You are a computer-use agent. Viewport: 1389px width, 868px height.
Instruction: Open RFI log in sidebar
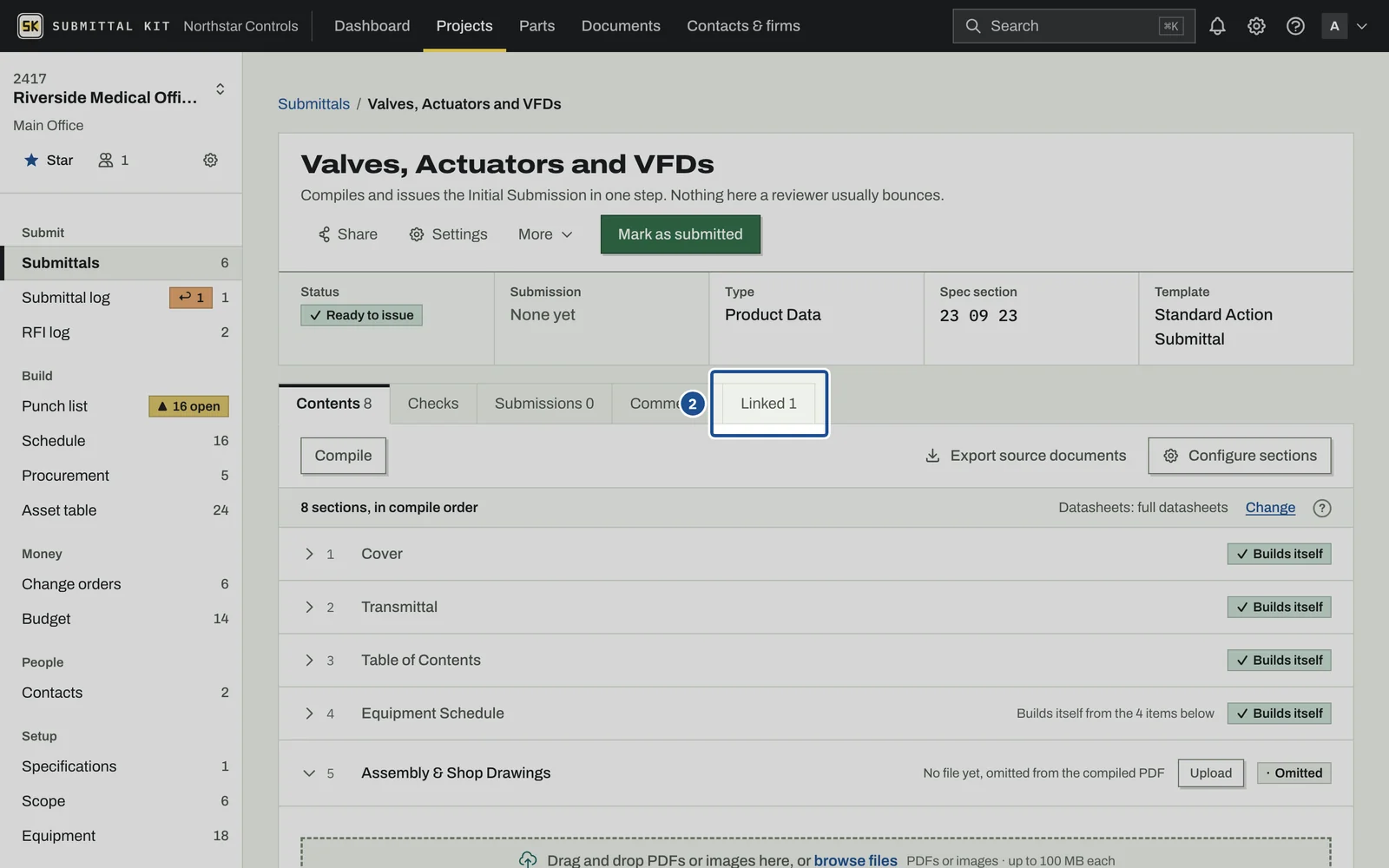(121, 332)
